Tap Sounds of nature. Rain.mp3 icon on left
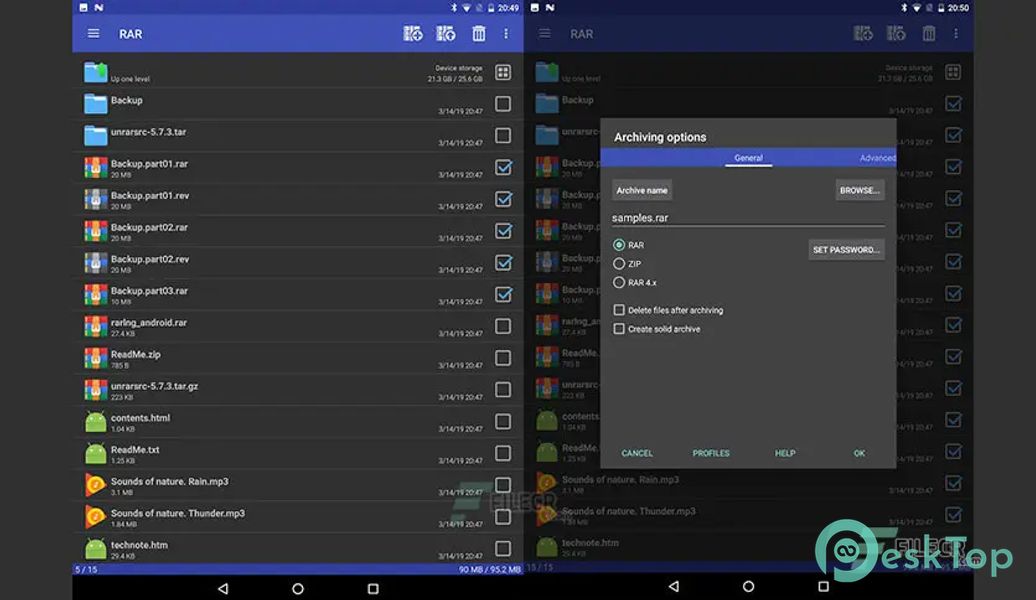The height and width of the screenshot is (600, 1036). [x=96, y=485]
